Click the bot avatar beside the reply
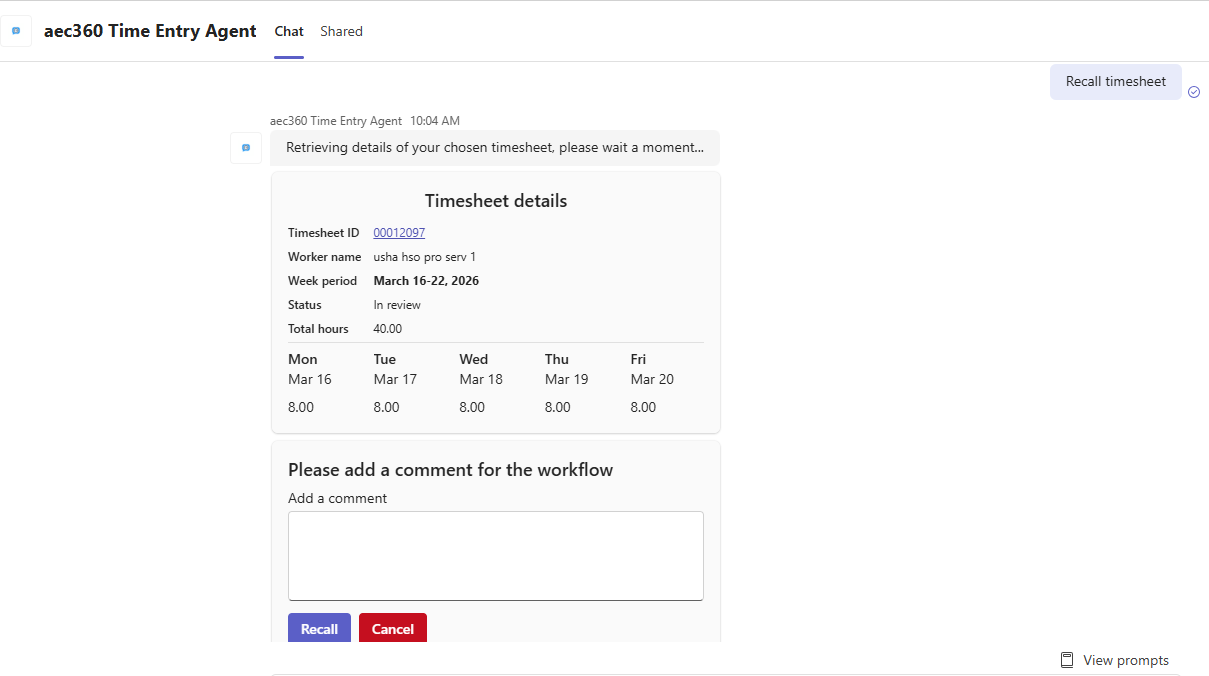Screen dimensions: 1209x676 point(246,148)
